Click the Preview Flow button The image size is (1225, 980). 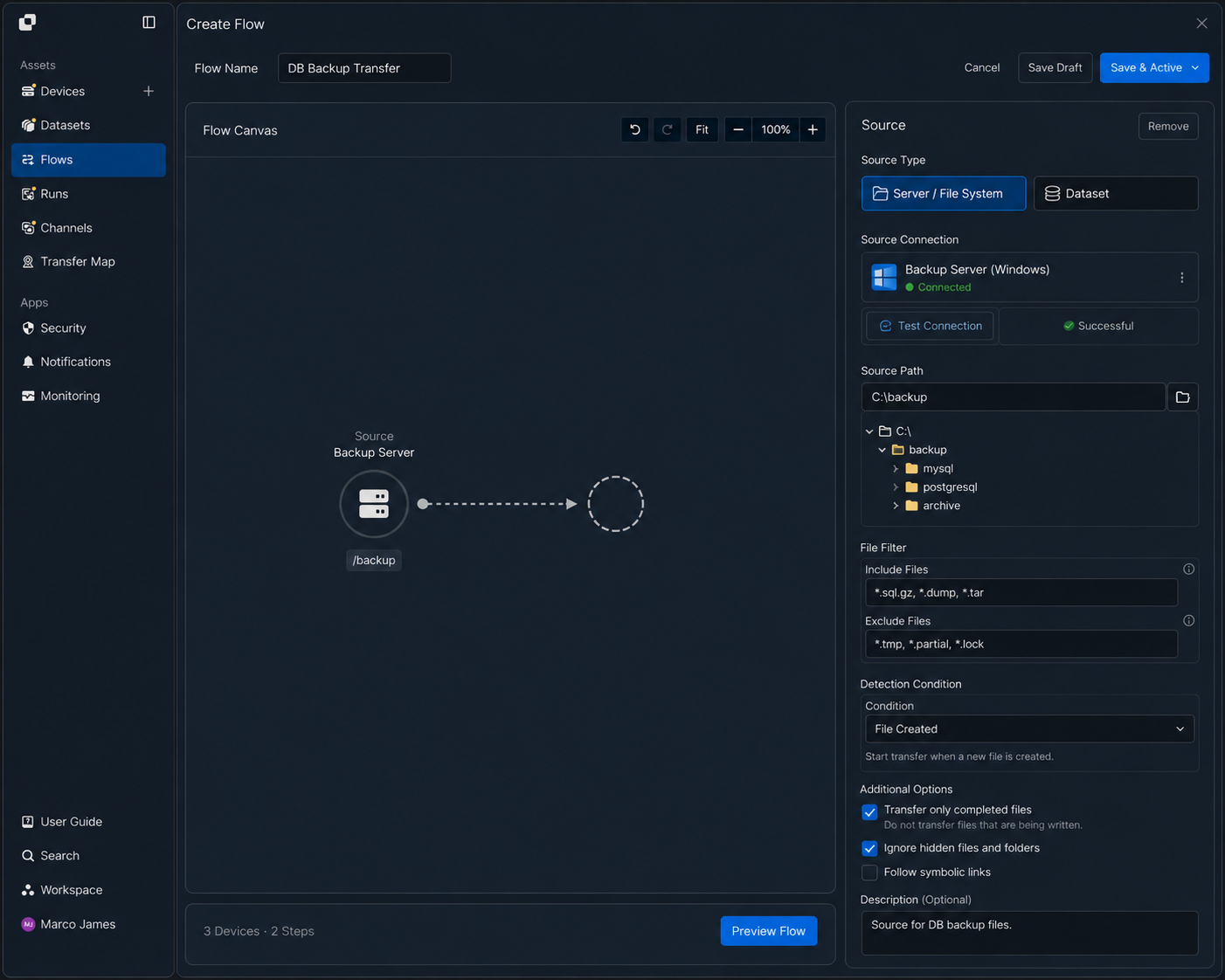click(769, 931)
